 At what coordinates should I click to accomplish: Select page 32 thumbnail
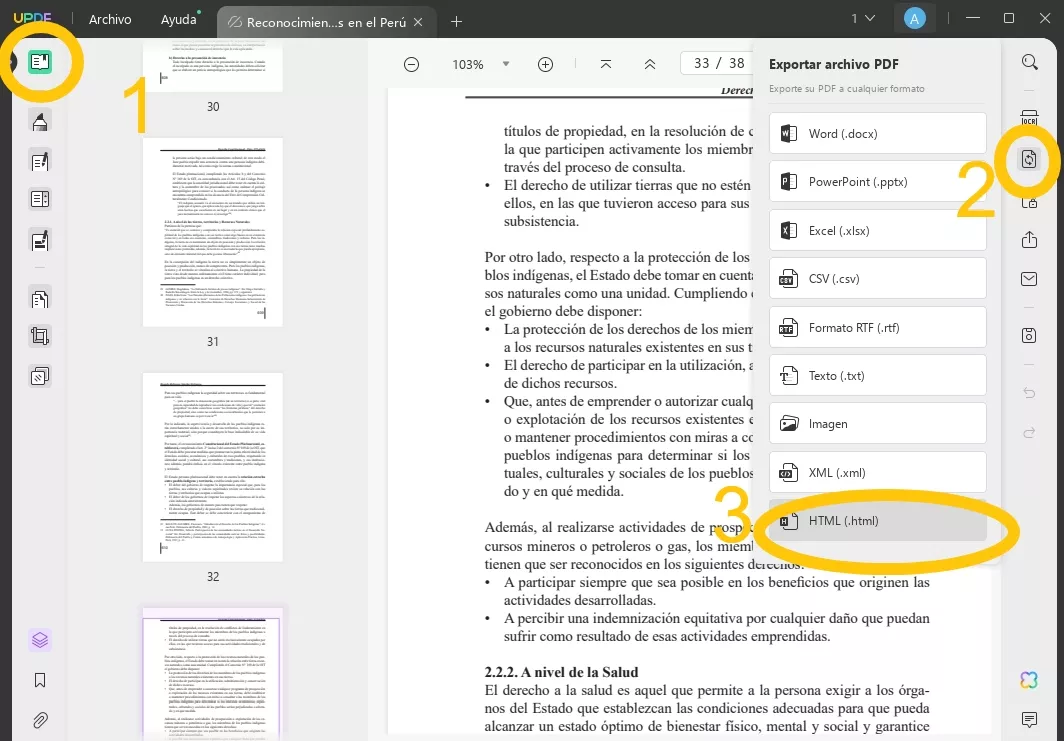tap(212, 467)
